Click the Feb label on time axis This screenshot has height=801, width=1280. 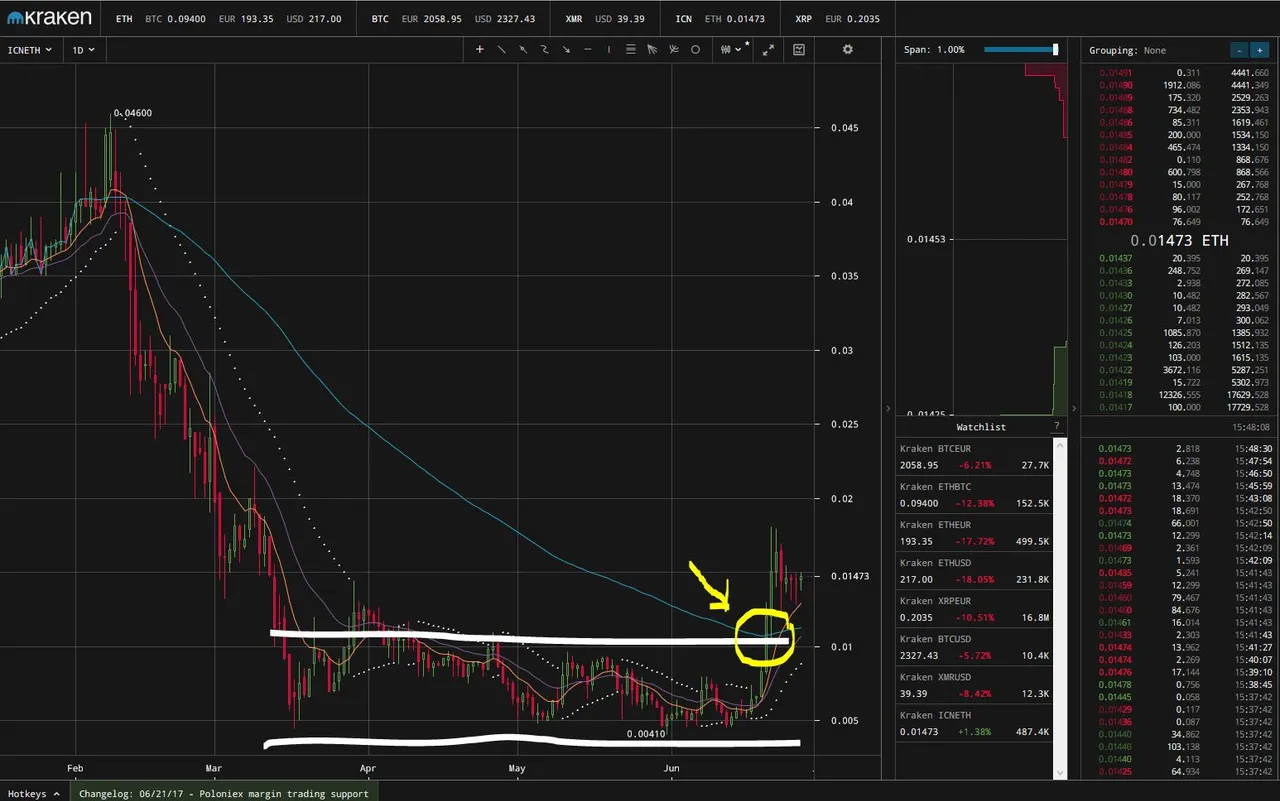[x=75, y=768]
